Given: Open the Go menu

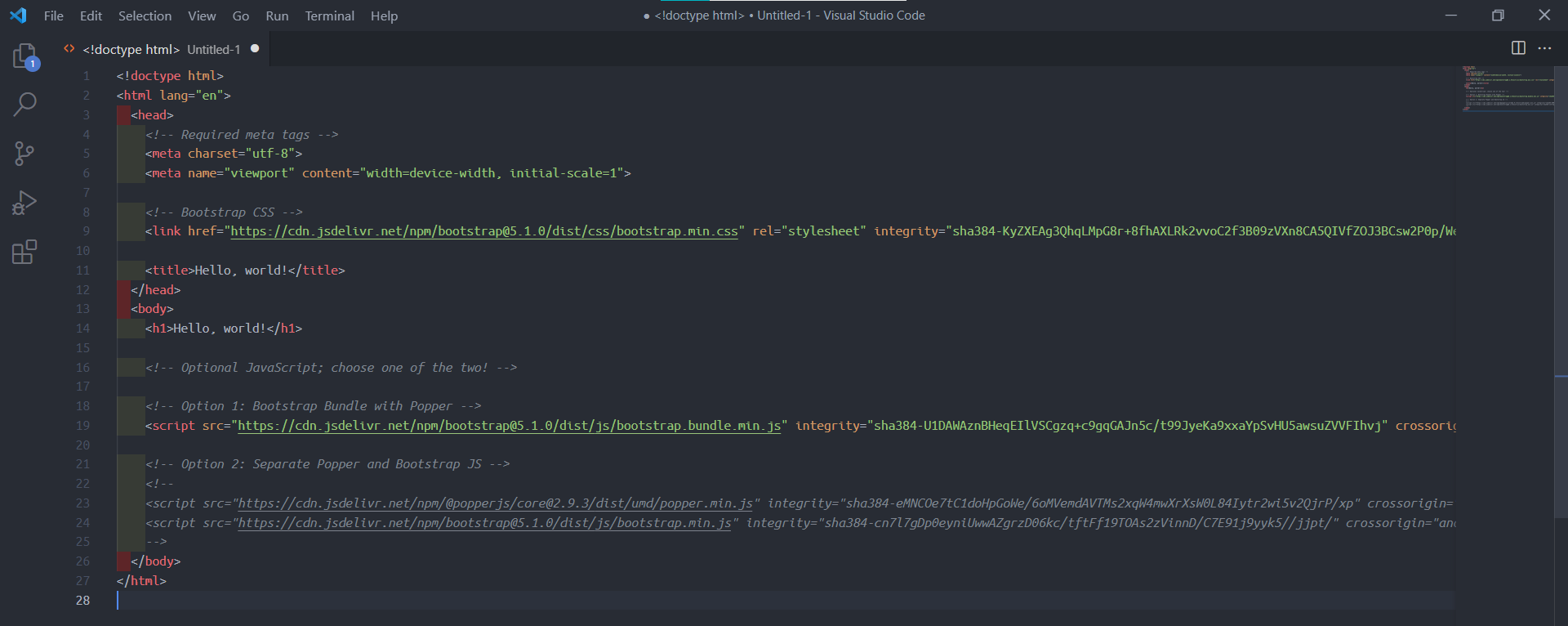Looking at the screenshot, I should tap(241, 16).
